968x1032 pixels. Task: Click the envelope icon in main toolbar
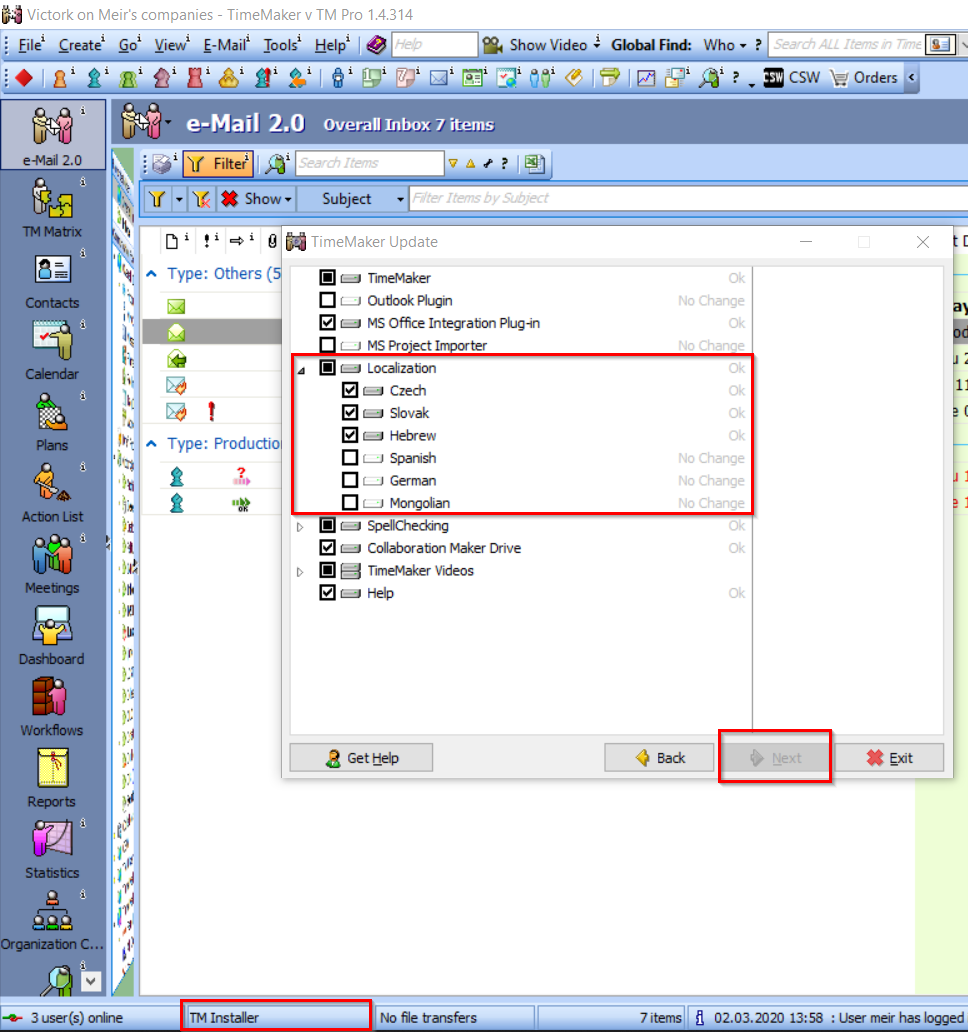click(x=439, y=78)
